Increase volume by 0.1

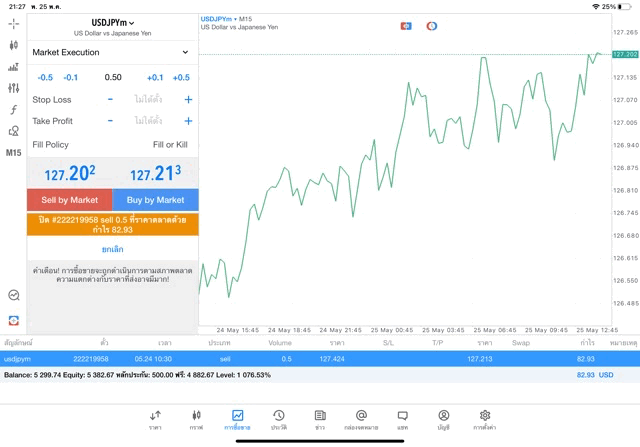tap(155, 78)
